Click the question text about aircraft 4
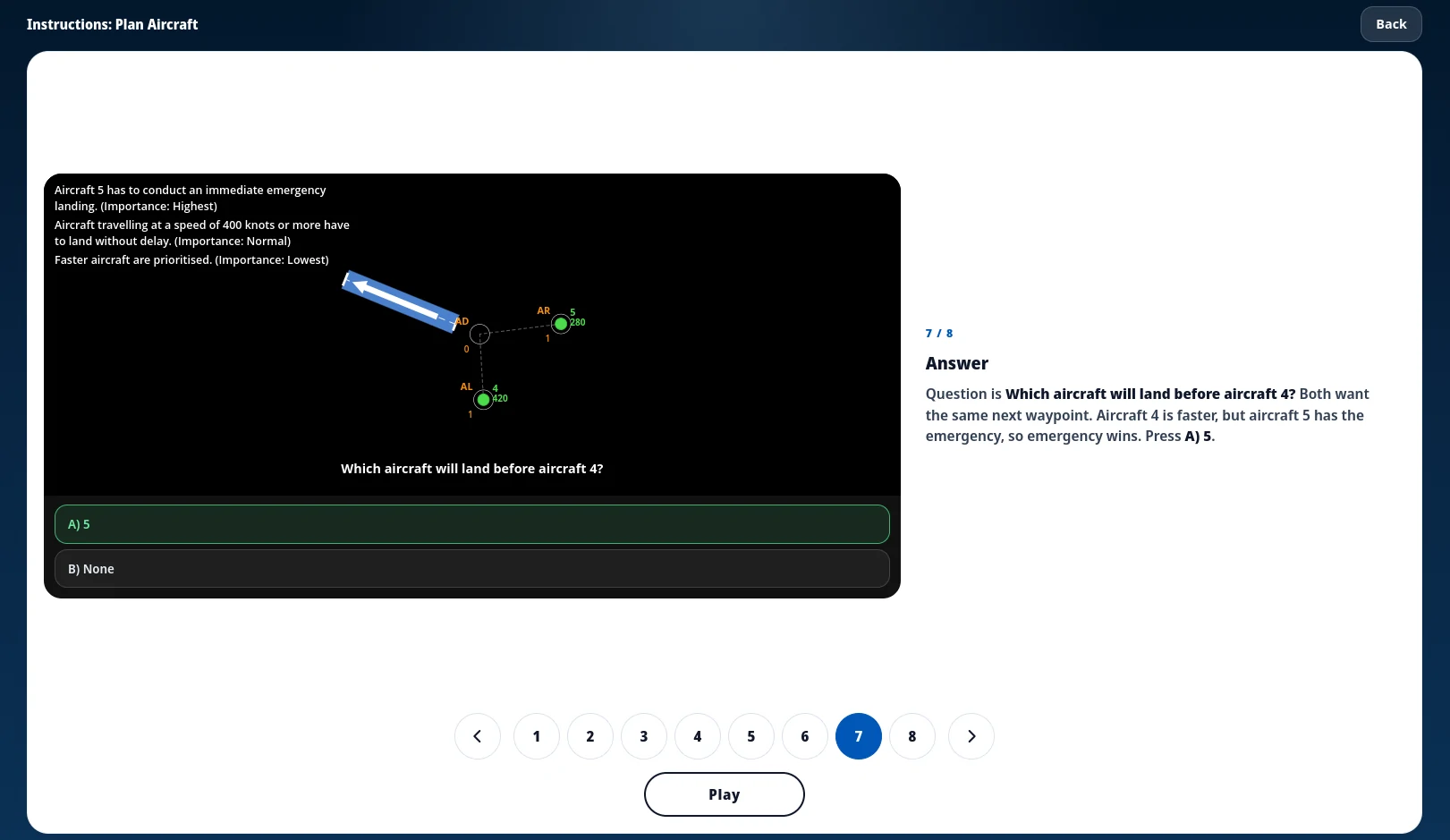Viewport: 1450px width, 840px height. click(472, 469)
